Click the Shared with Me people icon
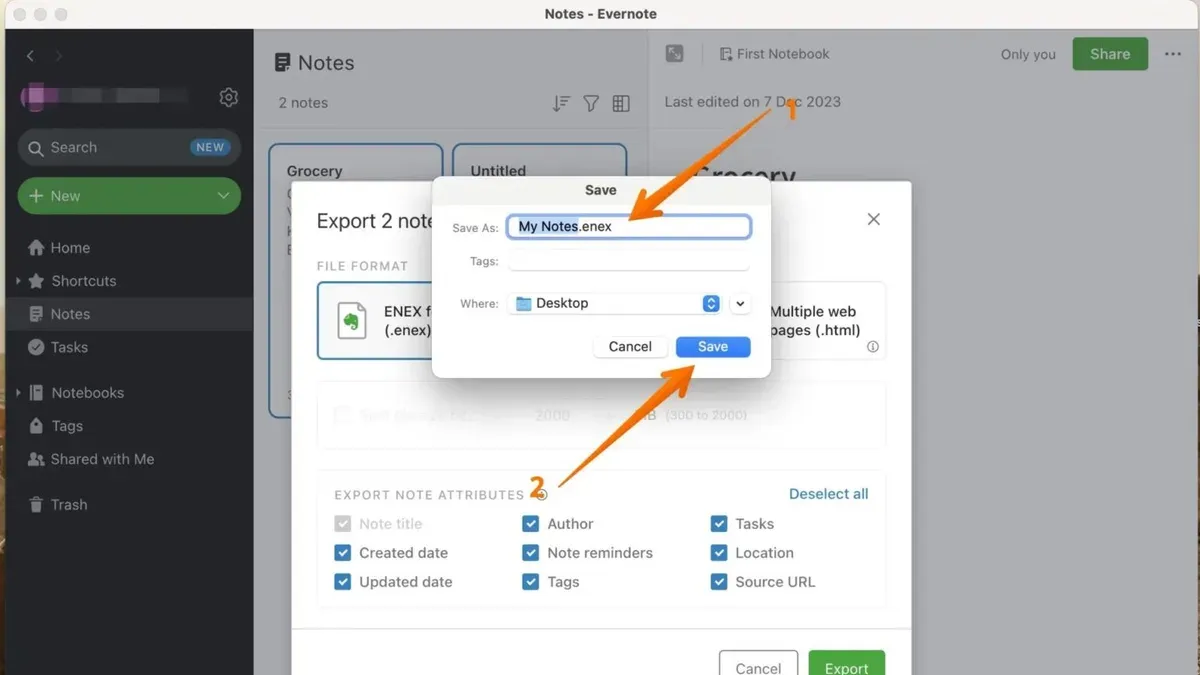The image size is (1200, 675). 36,459
